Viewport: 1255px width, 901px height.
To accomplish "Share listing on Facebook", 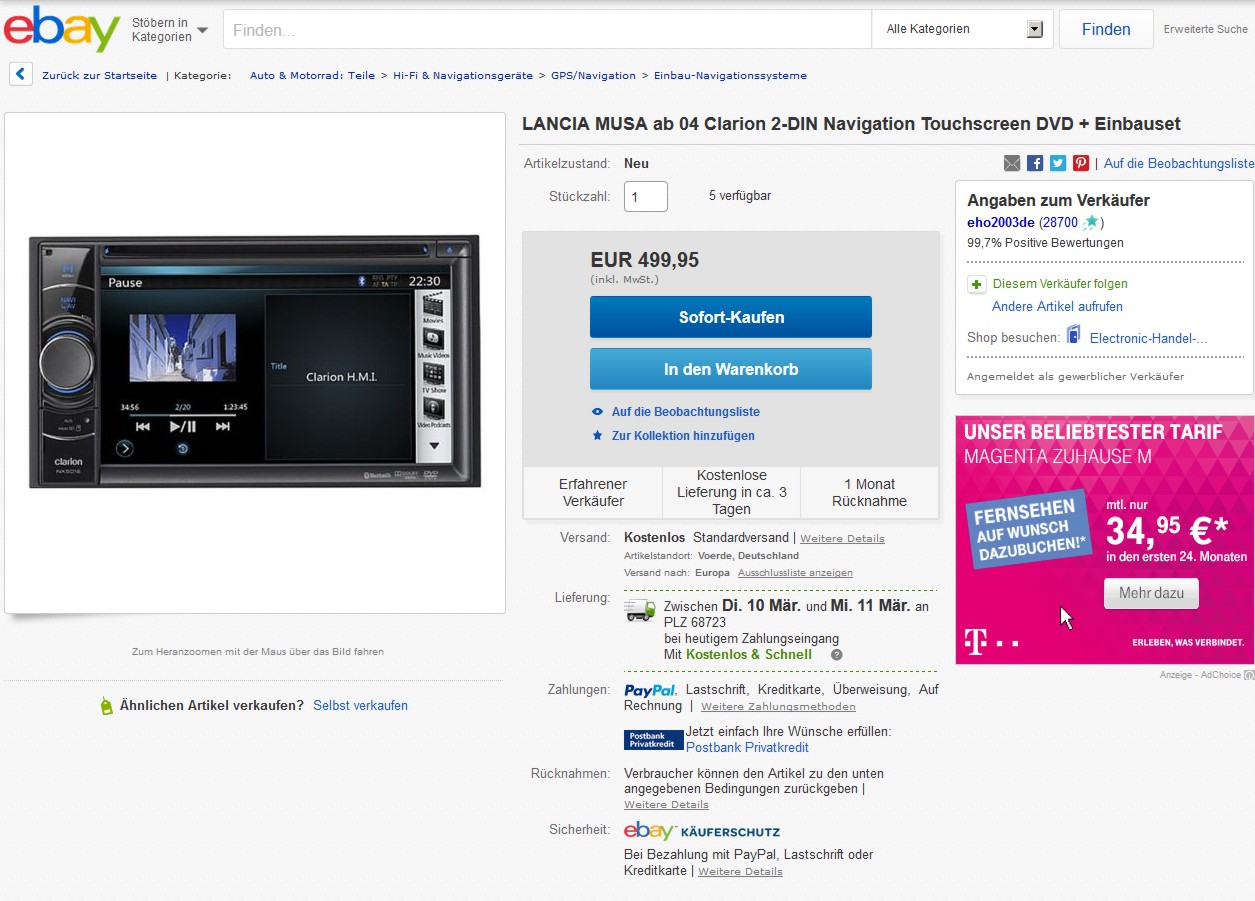I will click(1035, 163).
